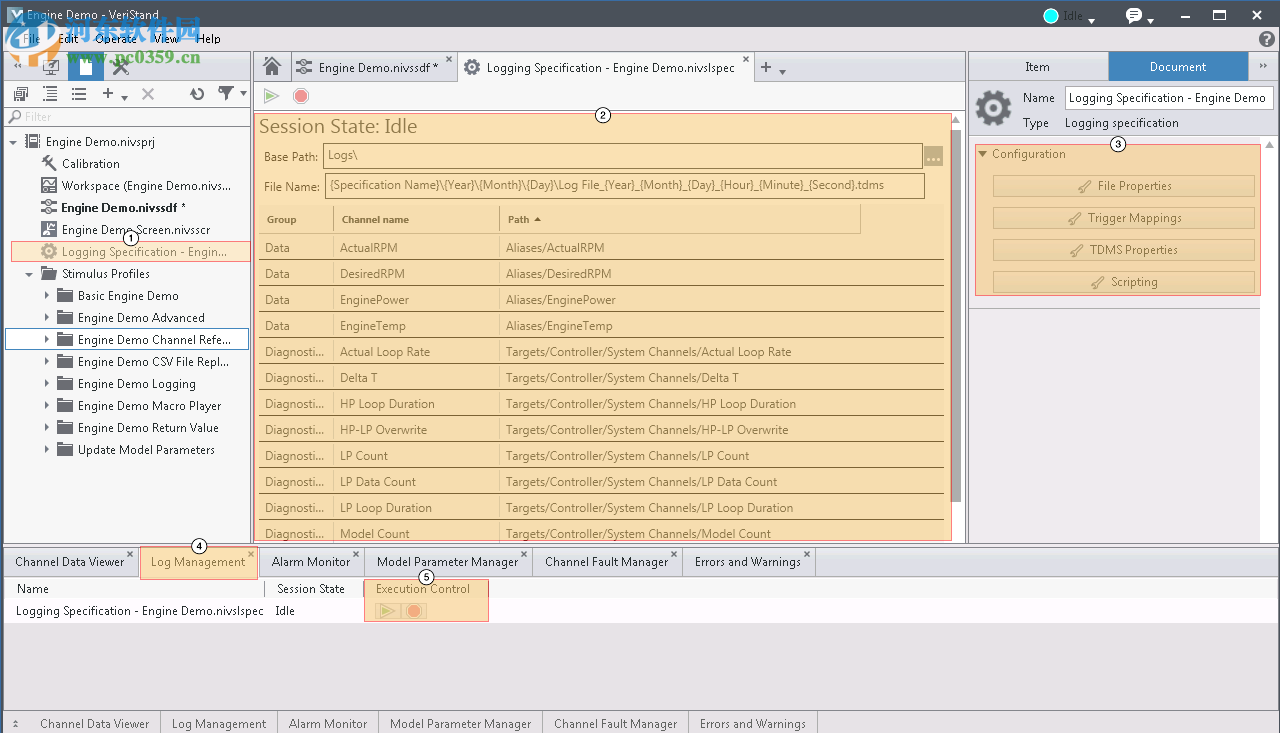Click the browse button beside Base Path

933,157
